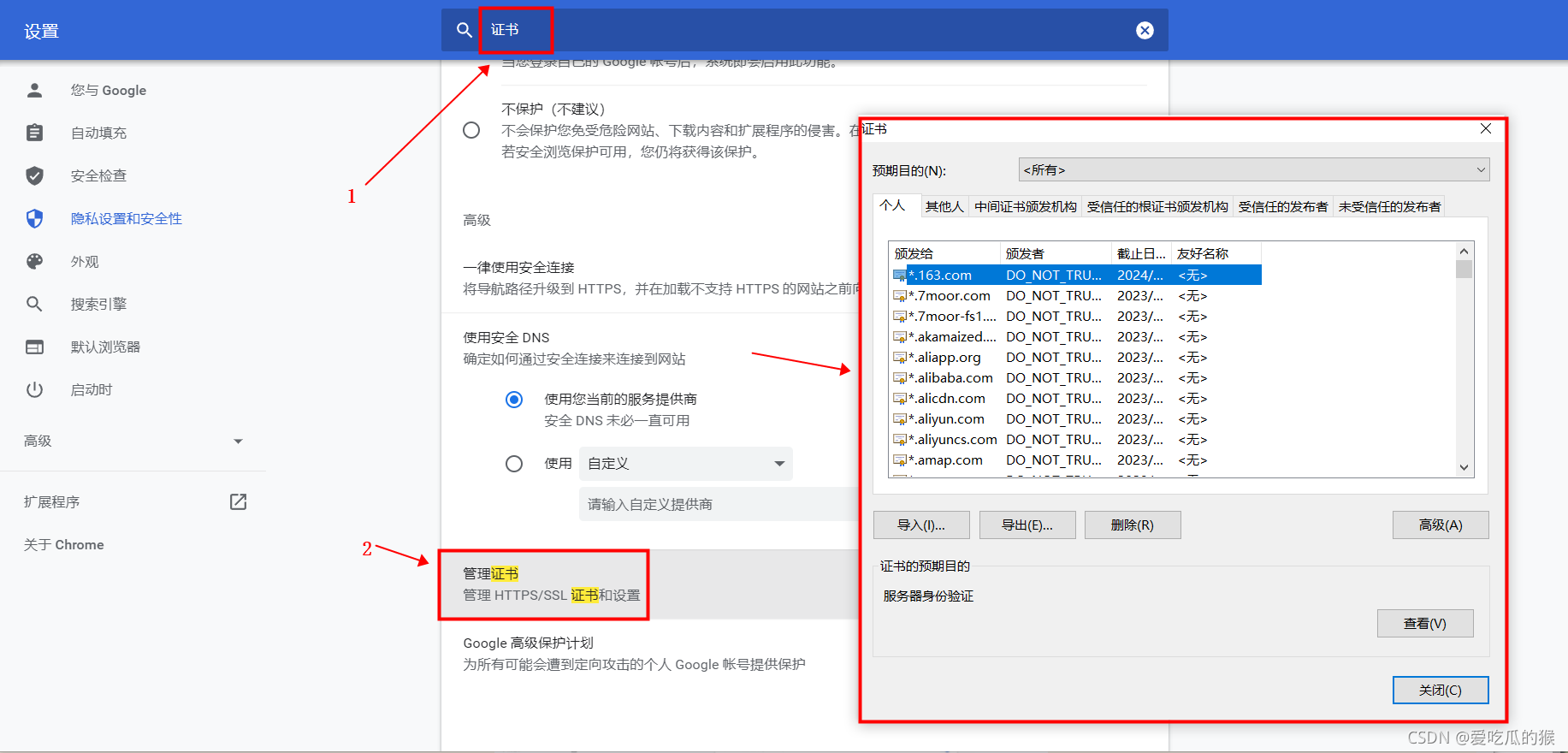Click the settings search field containing 证书

(804, 30)
